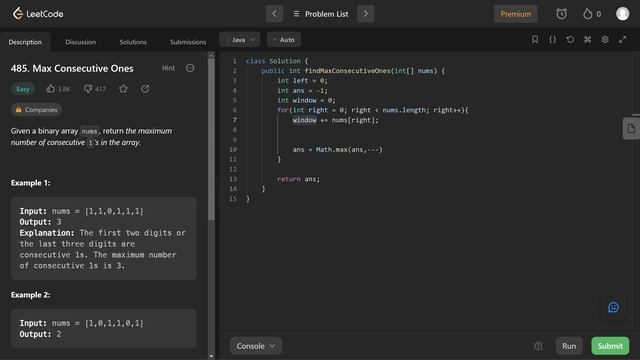Click the streak flame icon
This screenshot has width=640, height=360.
pos(587,14)
